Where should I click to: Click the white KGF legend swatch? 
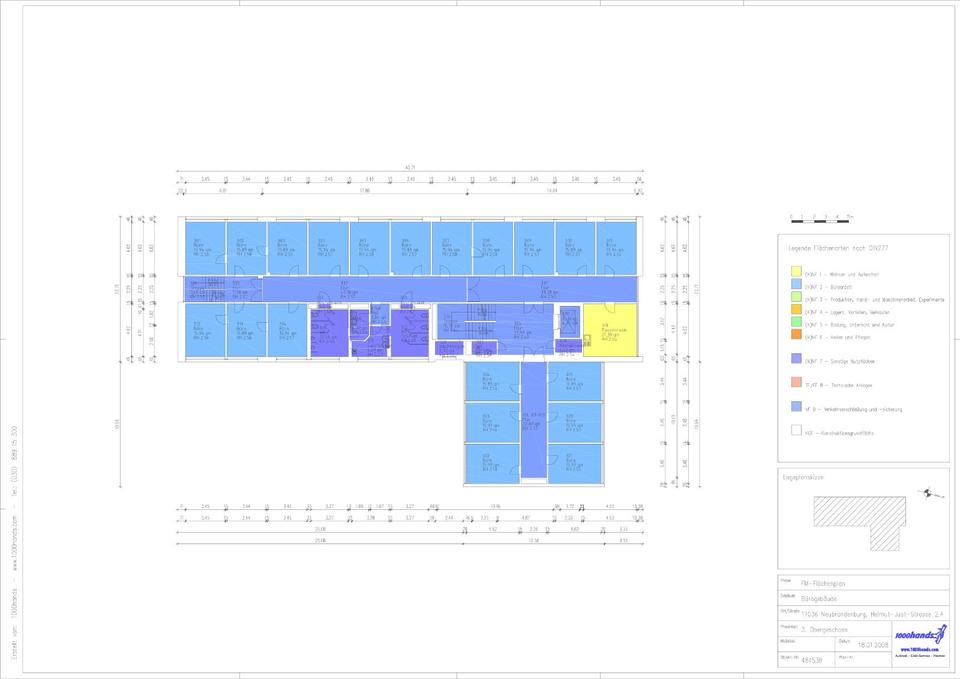click(x=796, y=431)
